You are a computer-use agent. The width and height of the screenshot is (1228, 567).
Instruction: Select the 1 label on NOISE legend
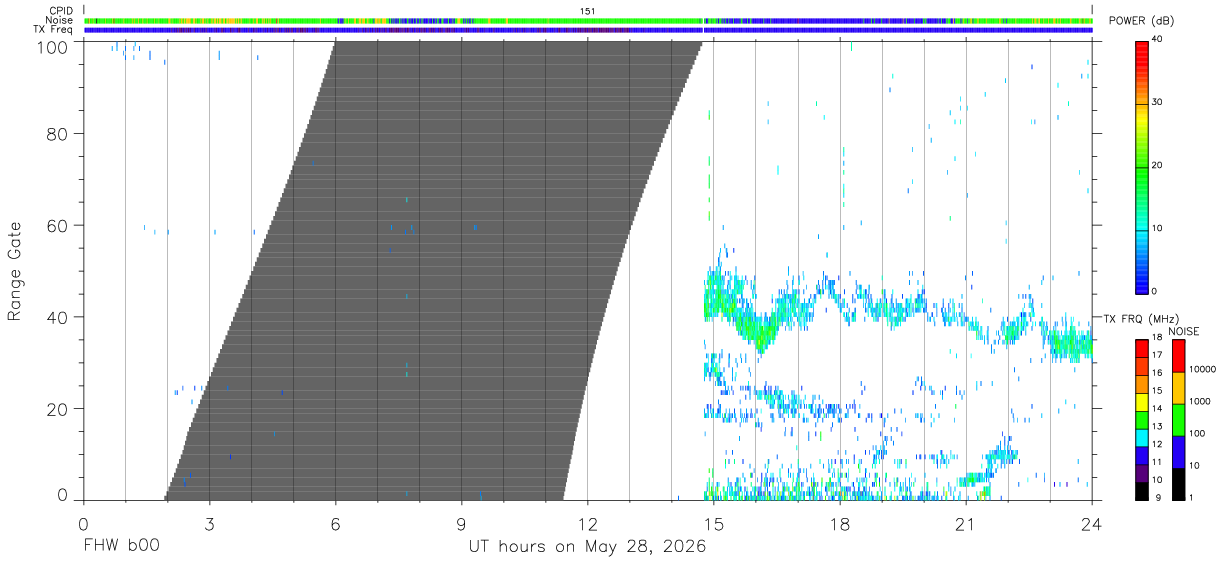[1191, 497]
